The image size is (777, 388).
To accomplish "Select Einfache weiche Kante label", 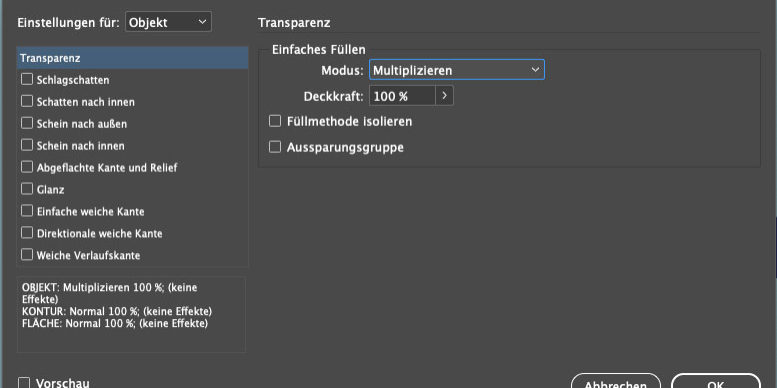I will tap(91, 212).
